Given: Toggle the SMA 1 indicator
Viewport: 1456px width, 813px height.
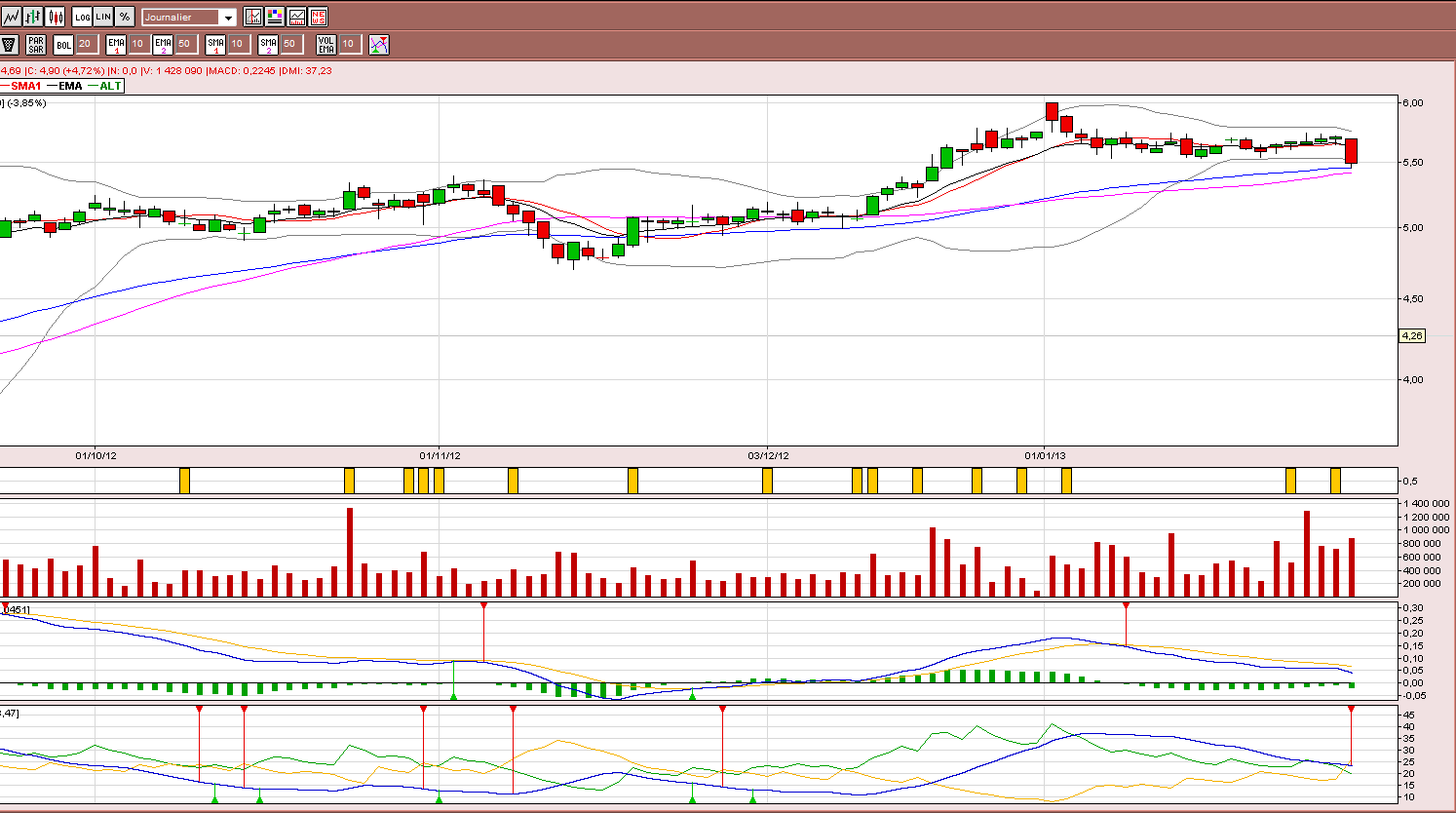Looking at the screenshot, I should (215, 45).
